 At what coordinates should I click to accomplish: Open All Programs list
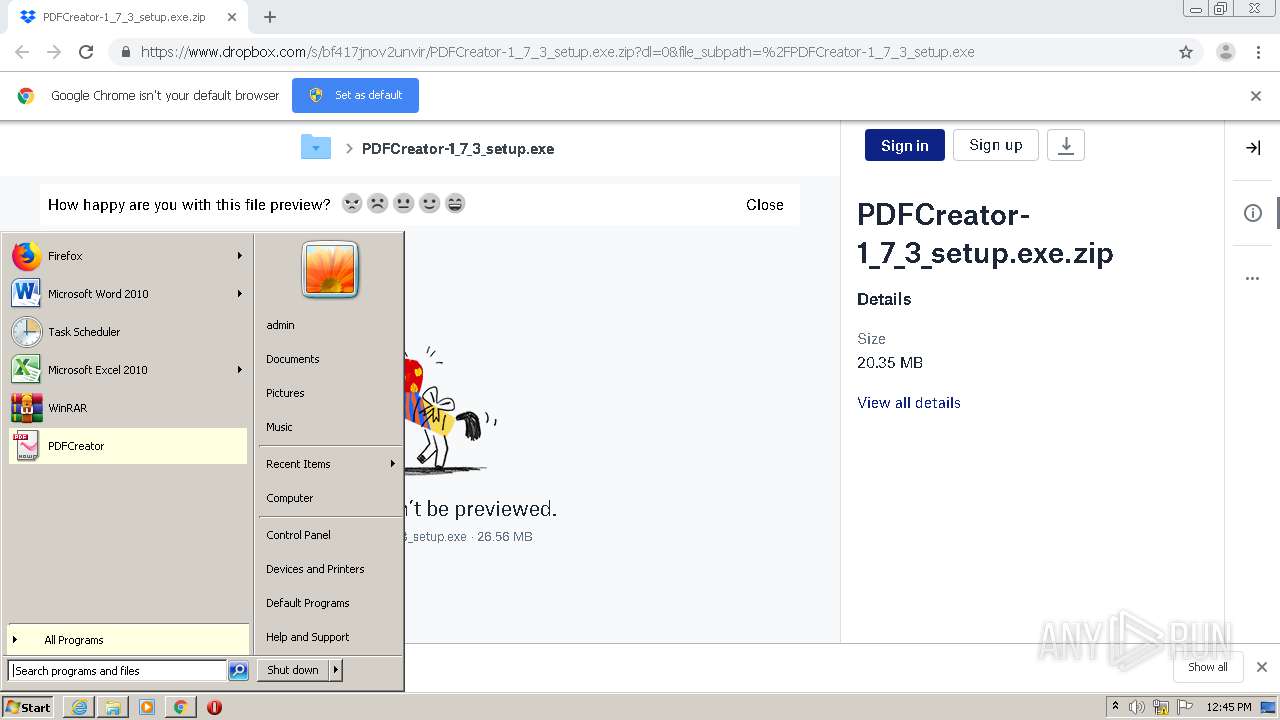pos(128,640)
